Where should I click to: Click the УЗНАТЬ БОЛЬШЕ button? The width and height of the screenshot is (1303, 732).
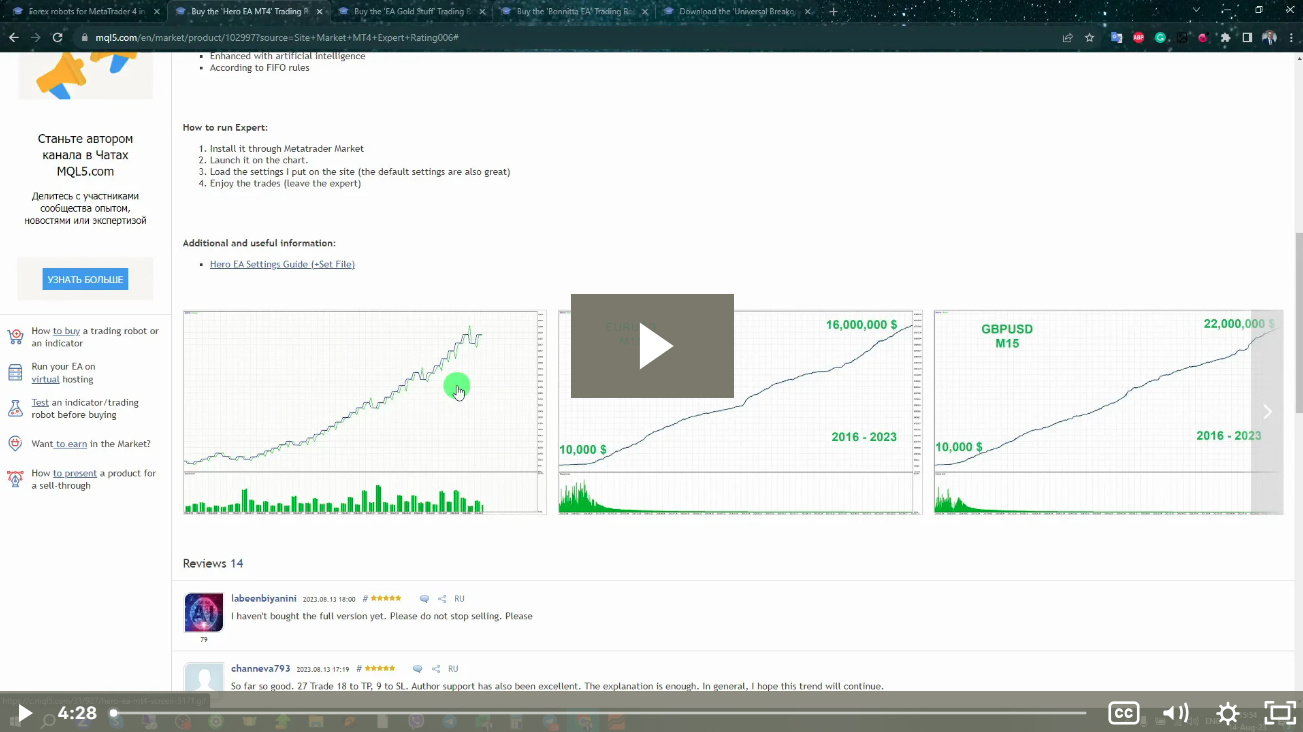(x=85, y=279)
